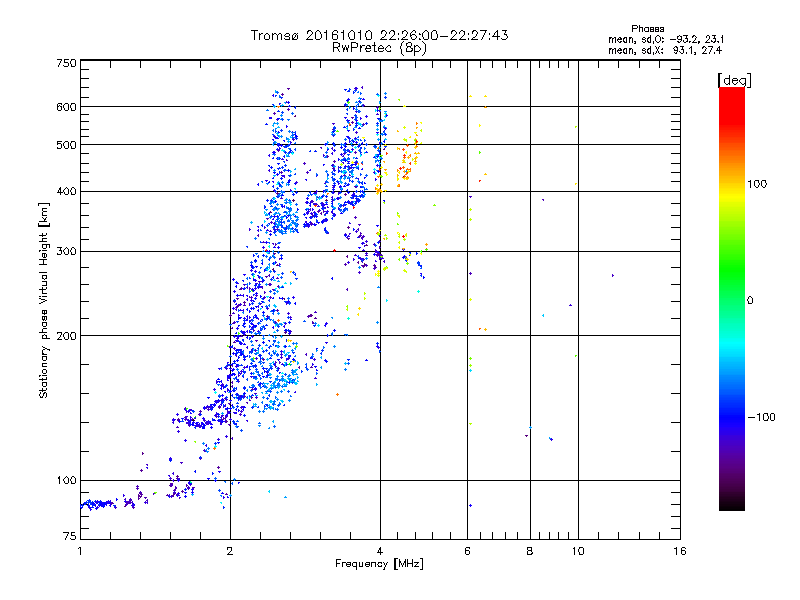This screenshot has width=800, height=600.
Task: Click the y-axis tick label '600'
Action: (x=66, y=107)
